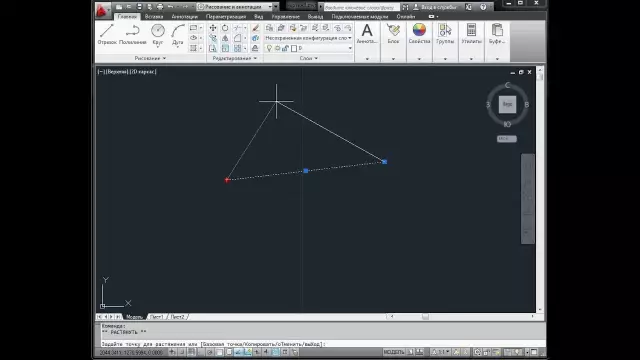Toggle the МОДЕЛЬ space button in status bar
Viewport: 640px width, 360px height.
(393, 352)
